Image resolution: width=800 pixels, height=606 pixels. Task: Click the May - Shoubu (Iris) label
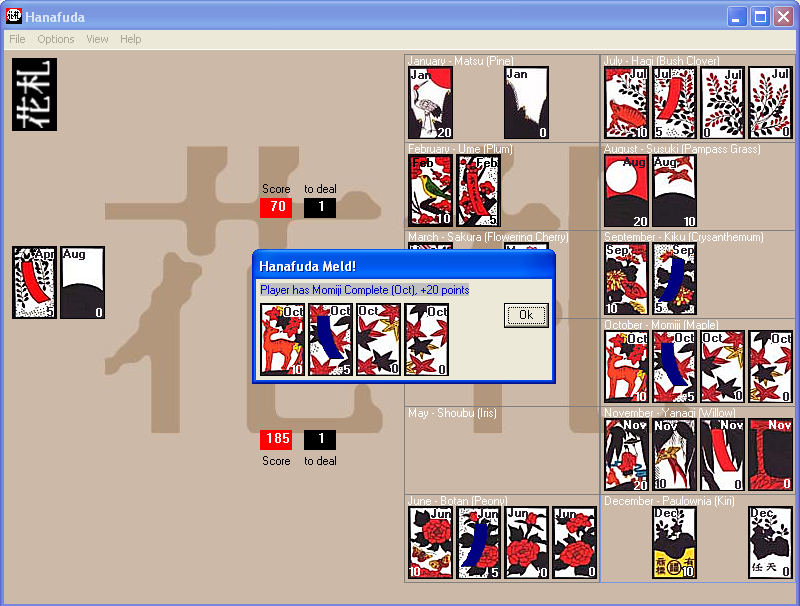coord(452,413)
